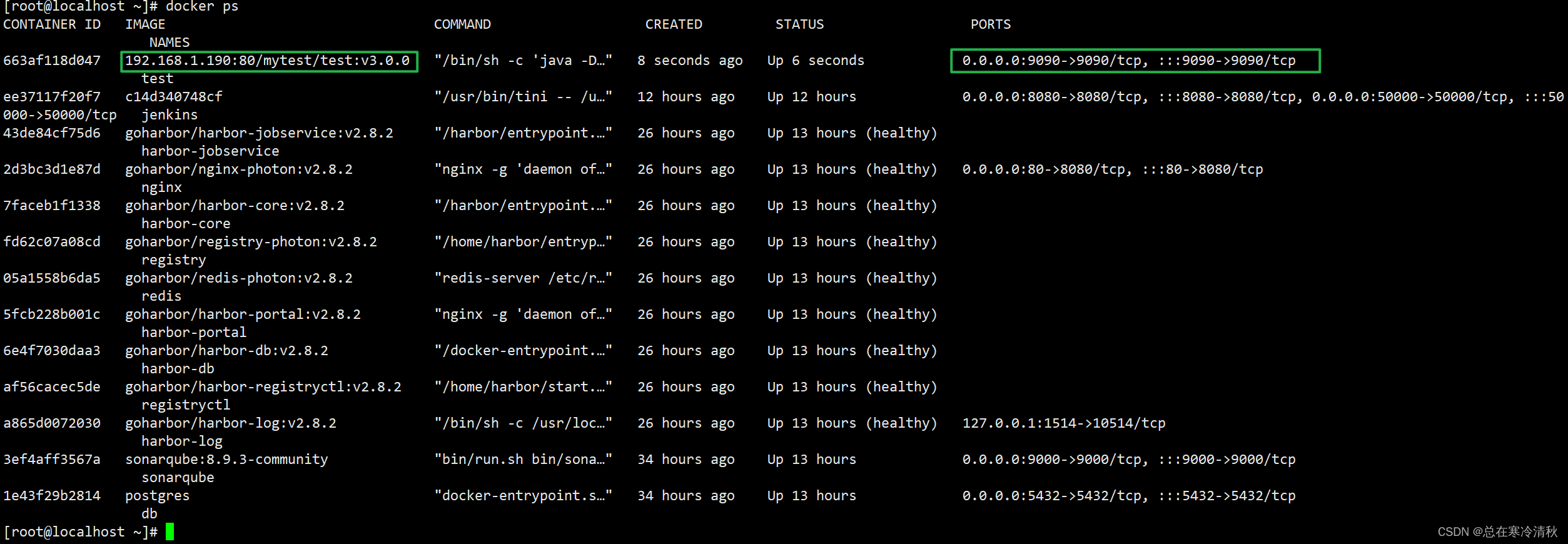Click the container name registryctl
The width and height of the screenshot is (1568, 544).
tap(186, 405)
